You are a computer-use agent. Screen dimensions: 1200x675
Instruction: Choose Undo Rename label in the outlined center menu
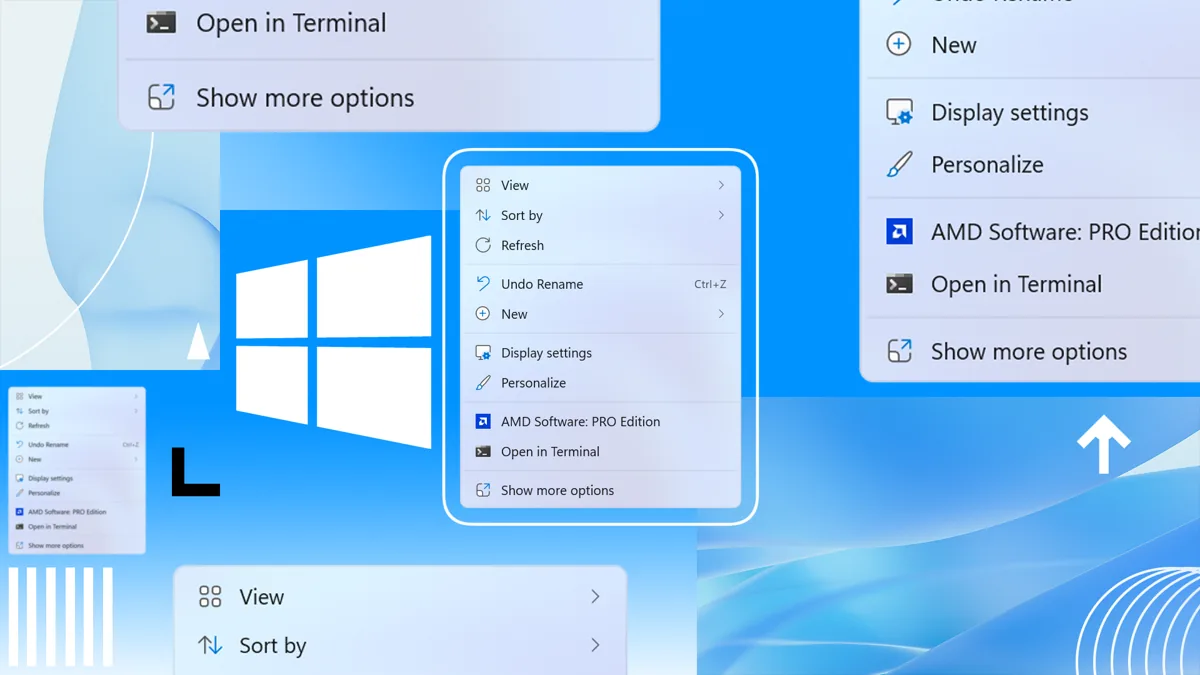coord(542,284)
